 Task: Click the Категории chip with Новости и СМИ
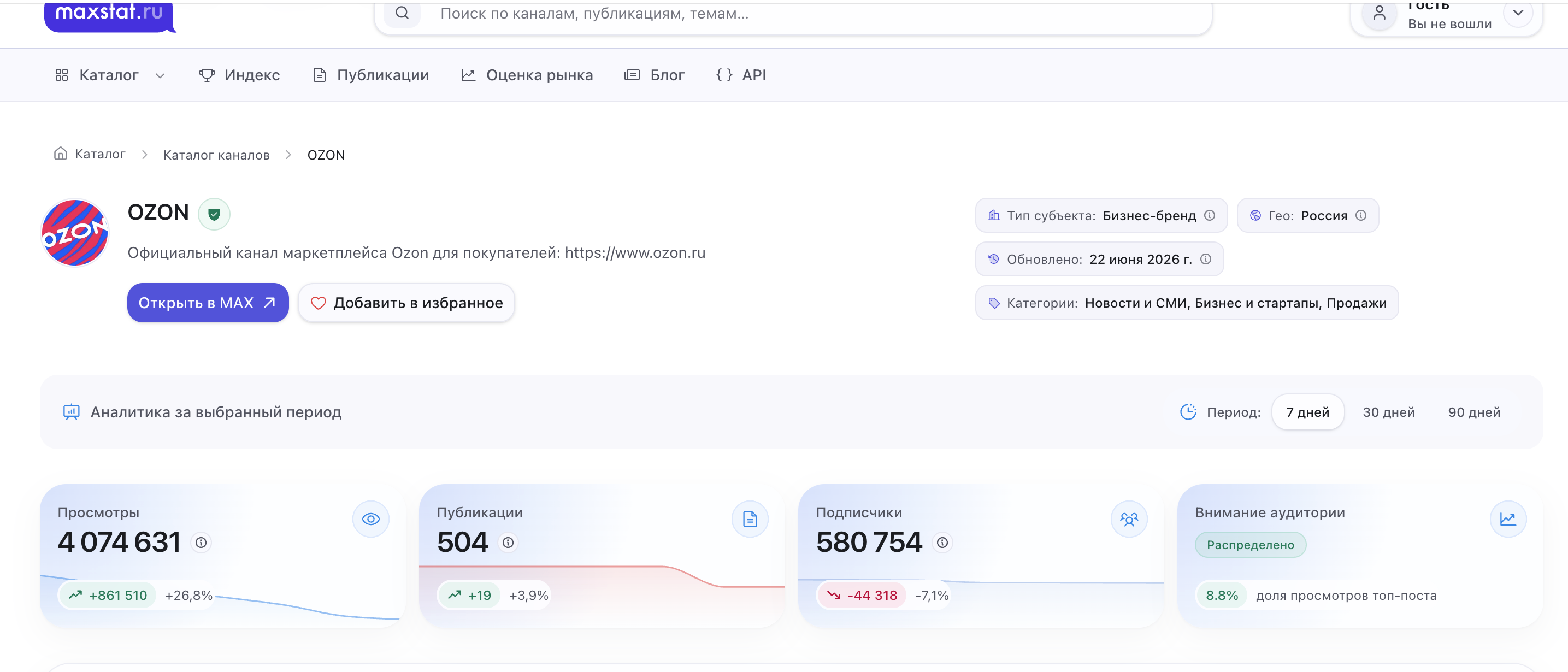[x=1187, y=303]
